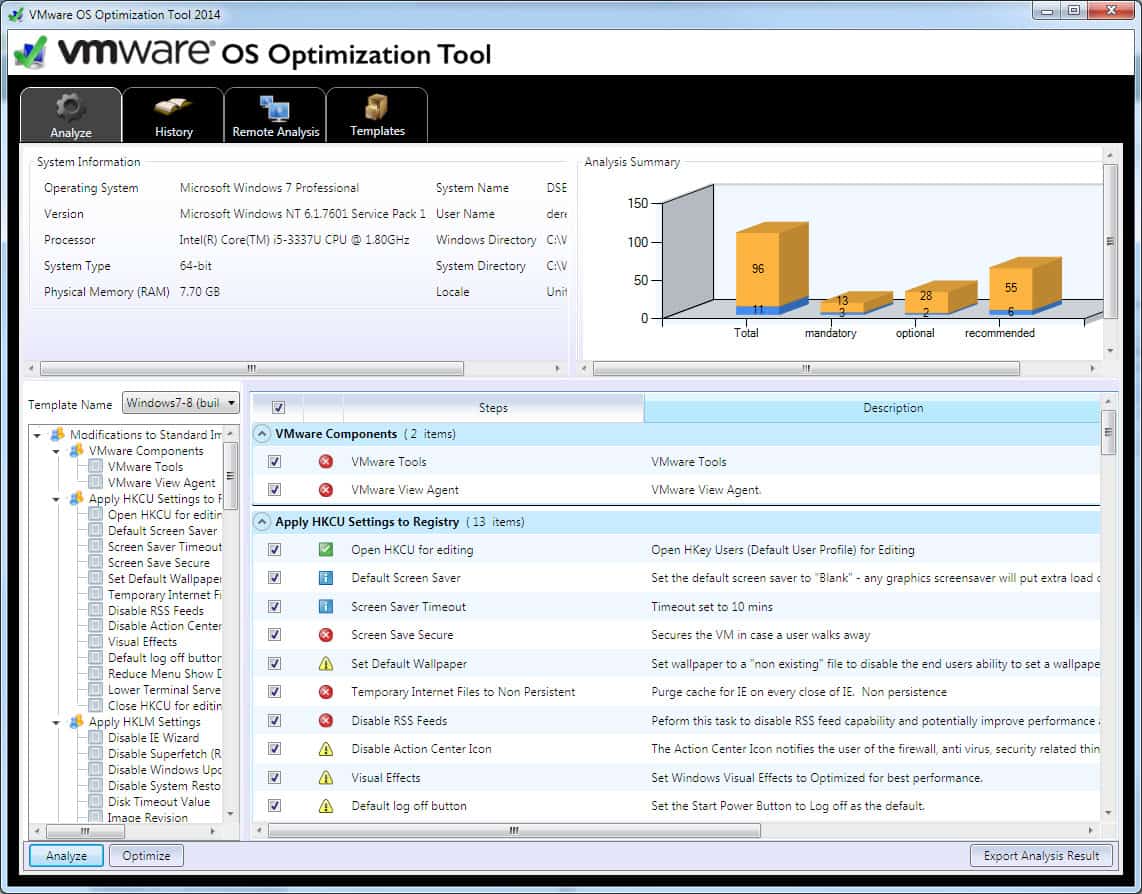Click folder icon of Apply HKCU Settings tree node
The image size is (1142, 894).
(76, 498)
